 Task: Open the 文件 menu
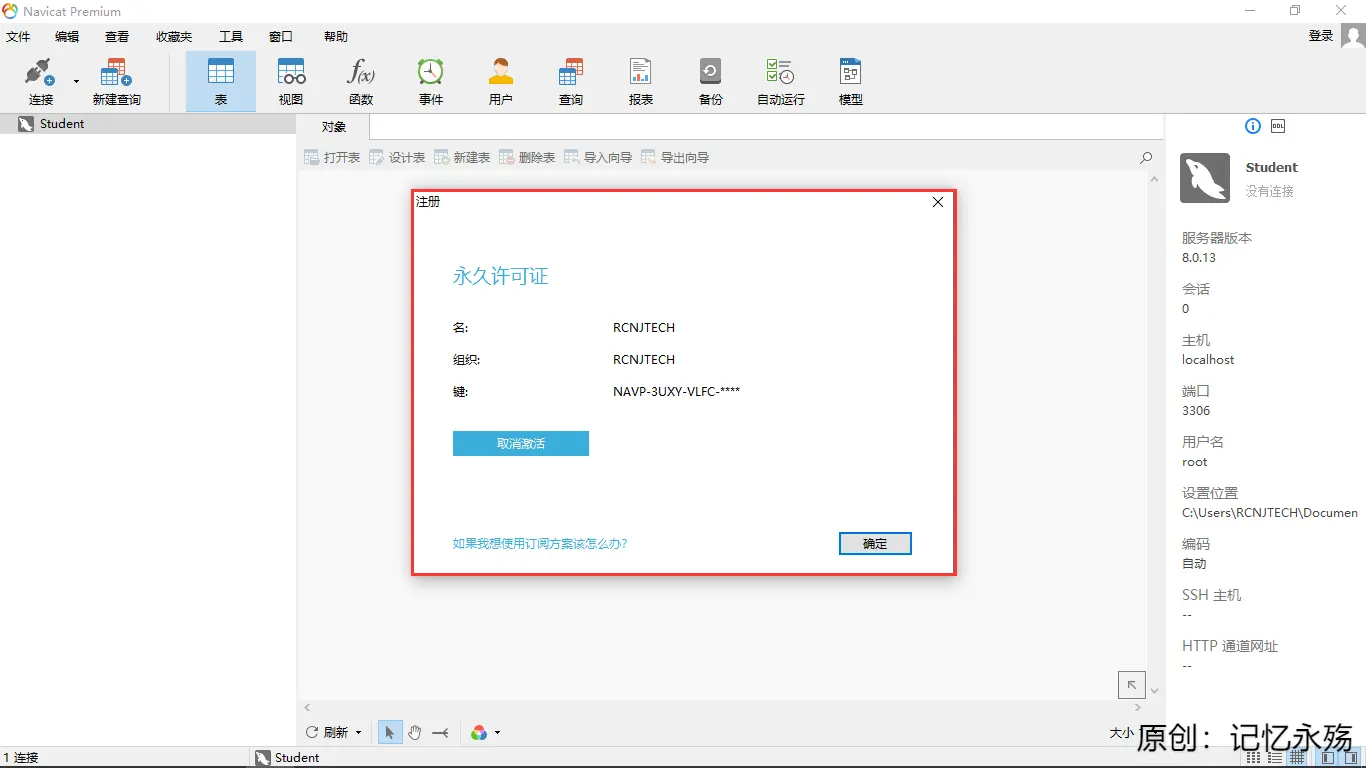tap(18, 37)
